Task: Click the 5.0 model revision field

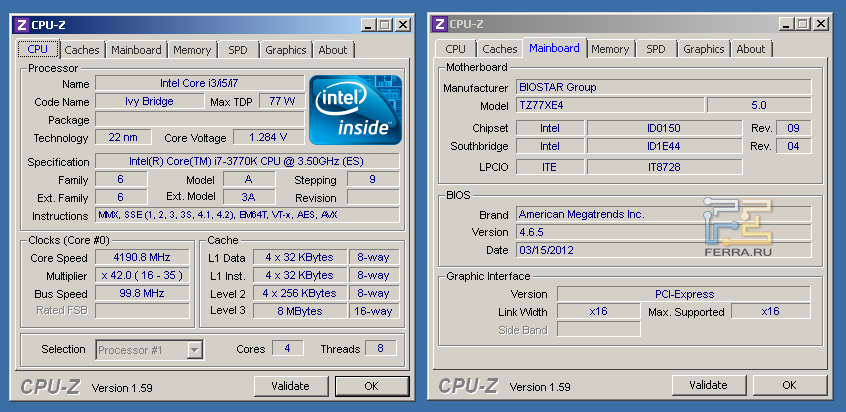Action: 759,105
